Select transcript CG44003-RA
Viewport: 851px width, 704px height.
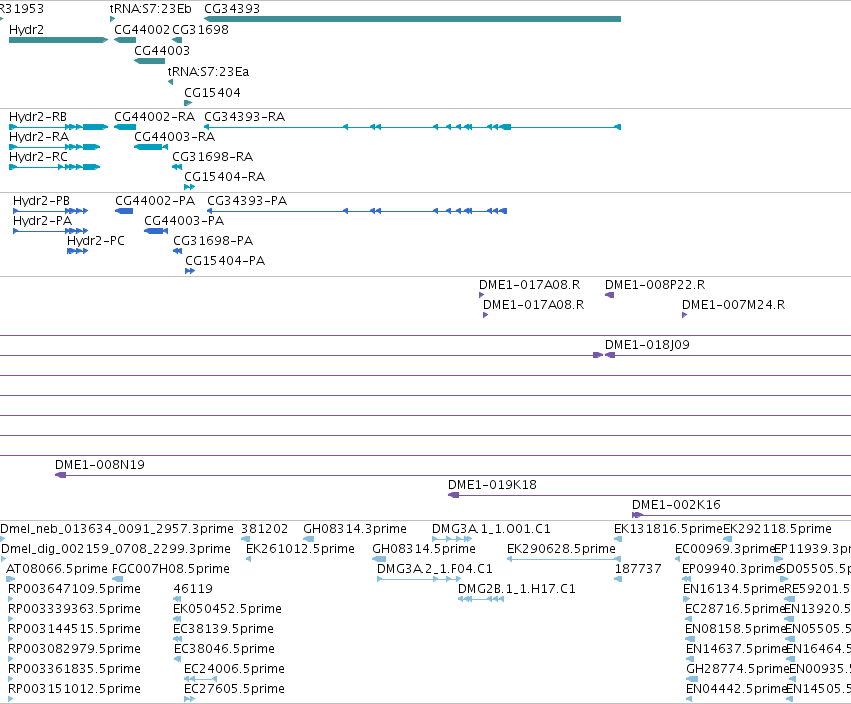(x=151, y=147)
